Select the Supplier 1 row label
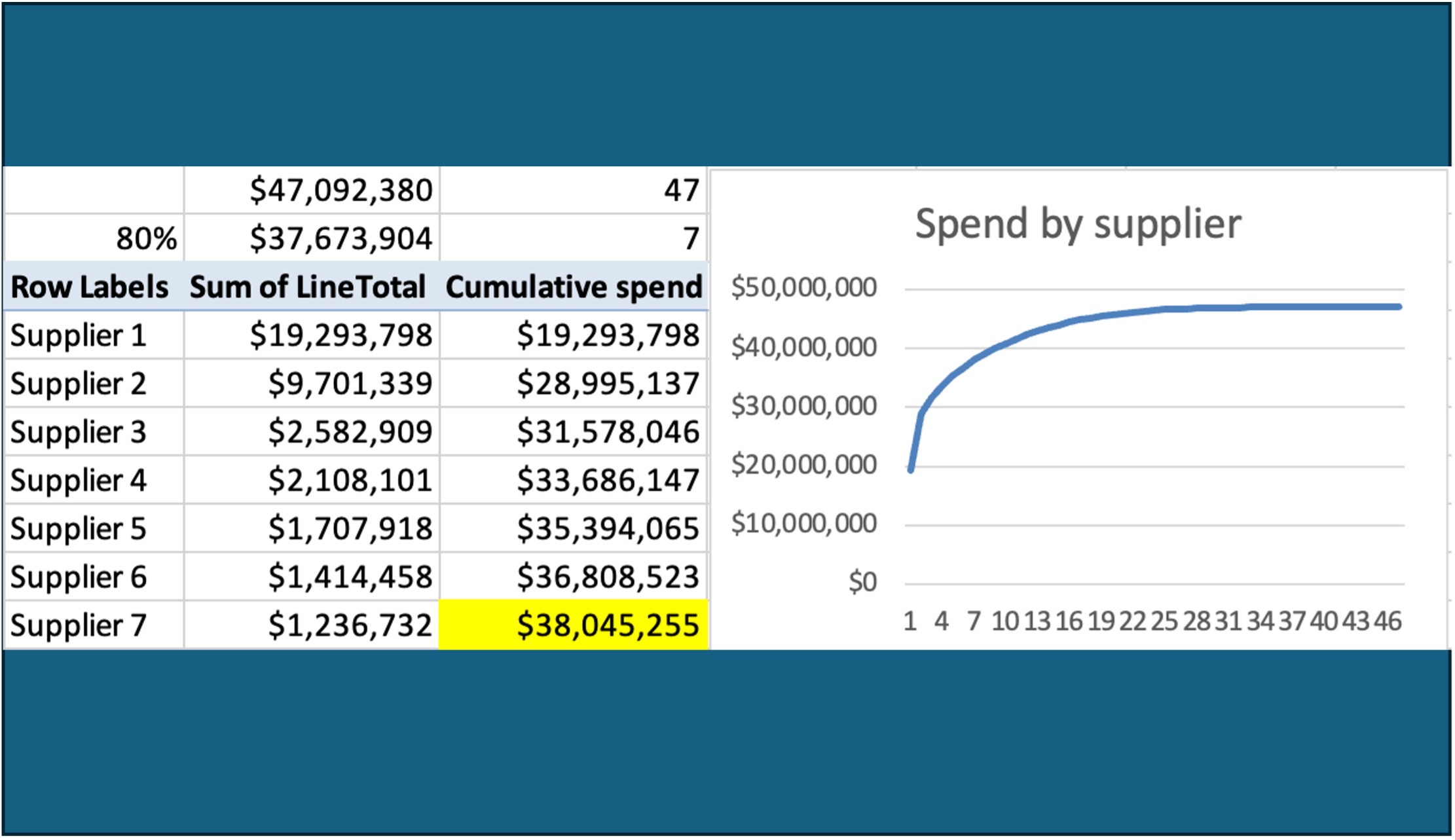 pyautogui.click(x=79, y=335)
